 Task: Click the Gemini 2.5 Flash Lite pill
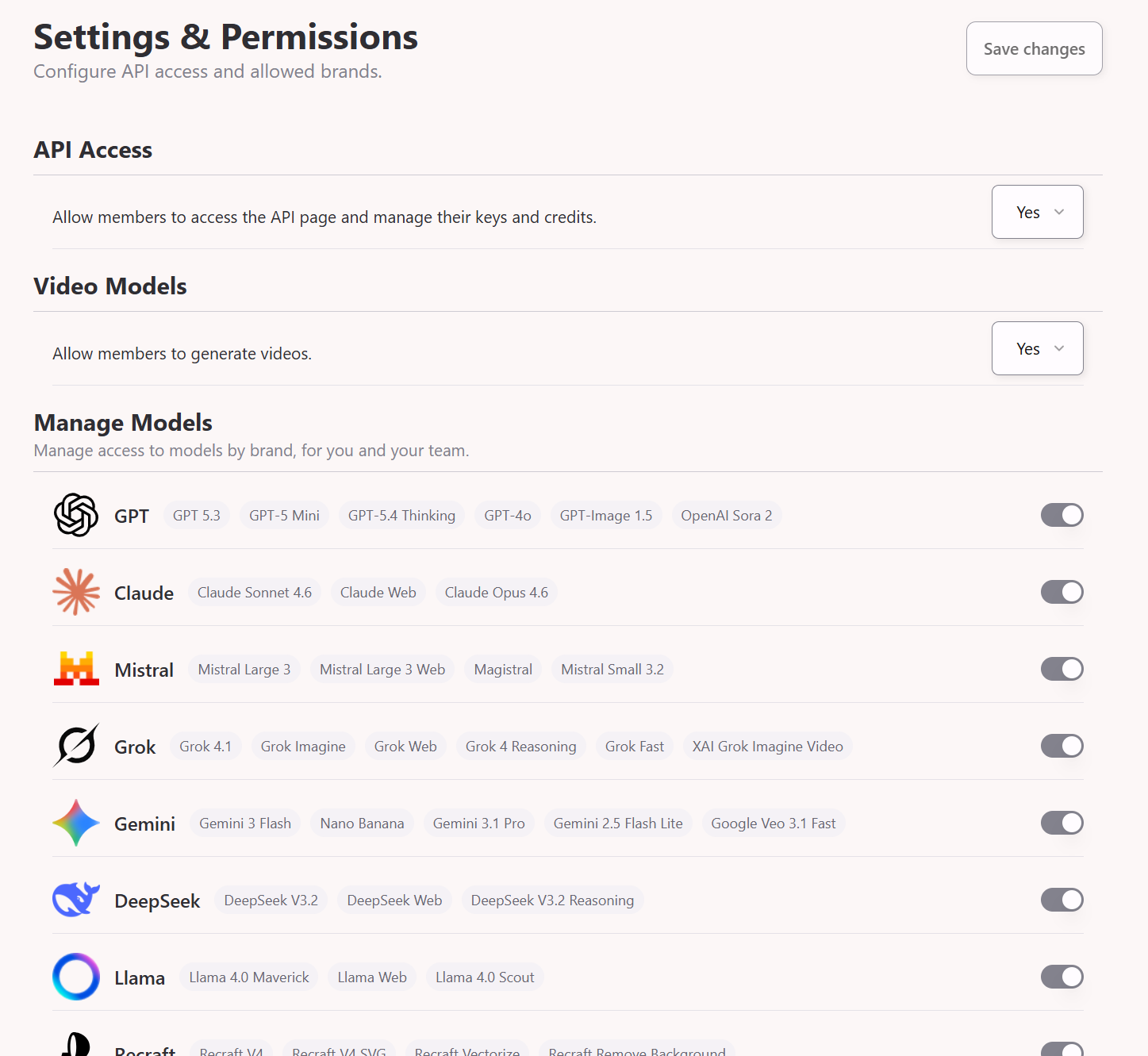[x=618, y=823]
